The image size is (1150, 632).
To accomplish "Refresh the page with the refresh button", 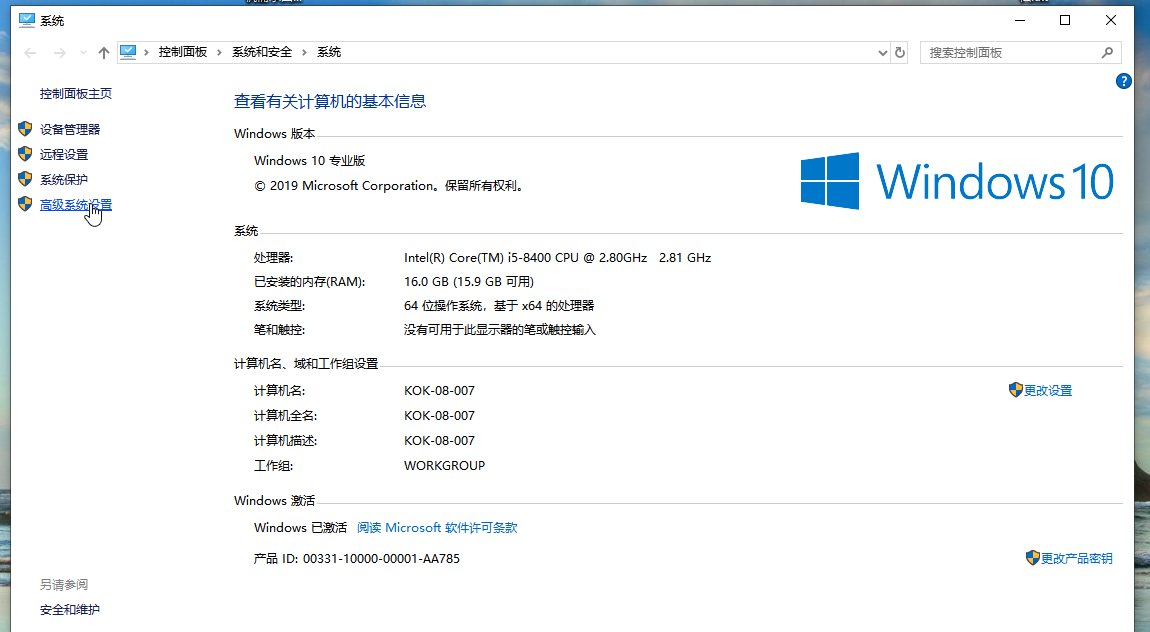I will click(900, 53).
